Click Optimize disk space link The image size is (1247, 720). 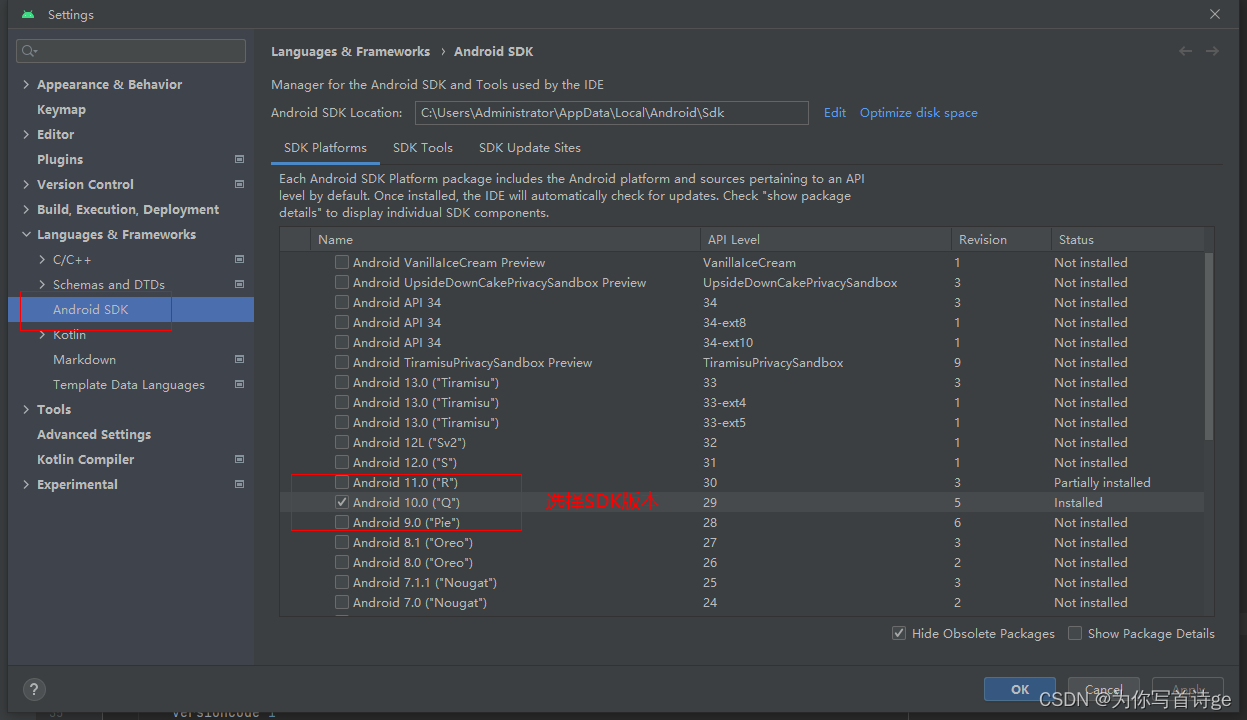click(x=919, y=113)
